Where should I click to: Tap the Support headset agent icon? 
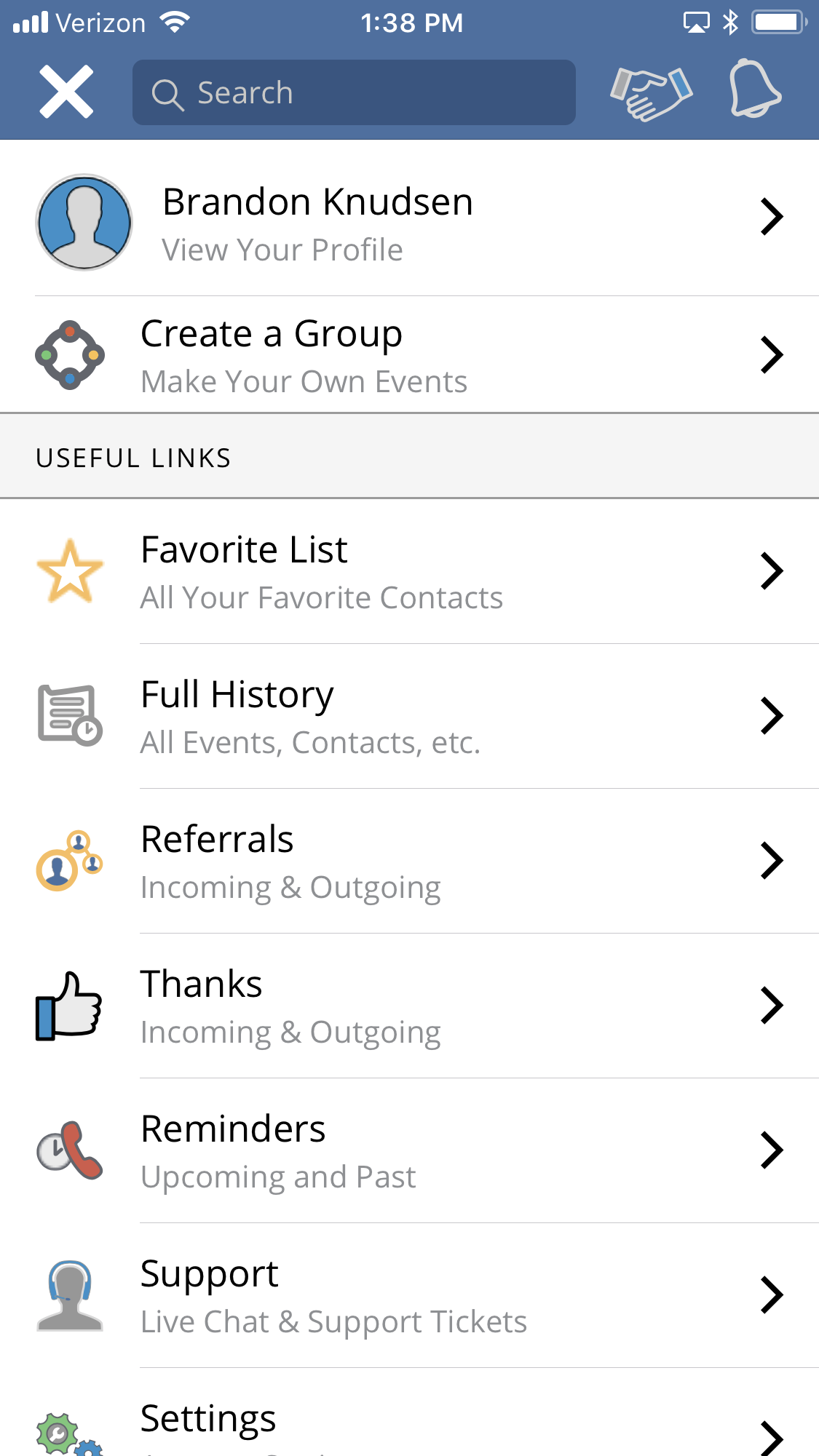click(x=70, y=1295)
